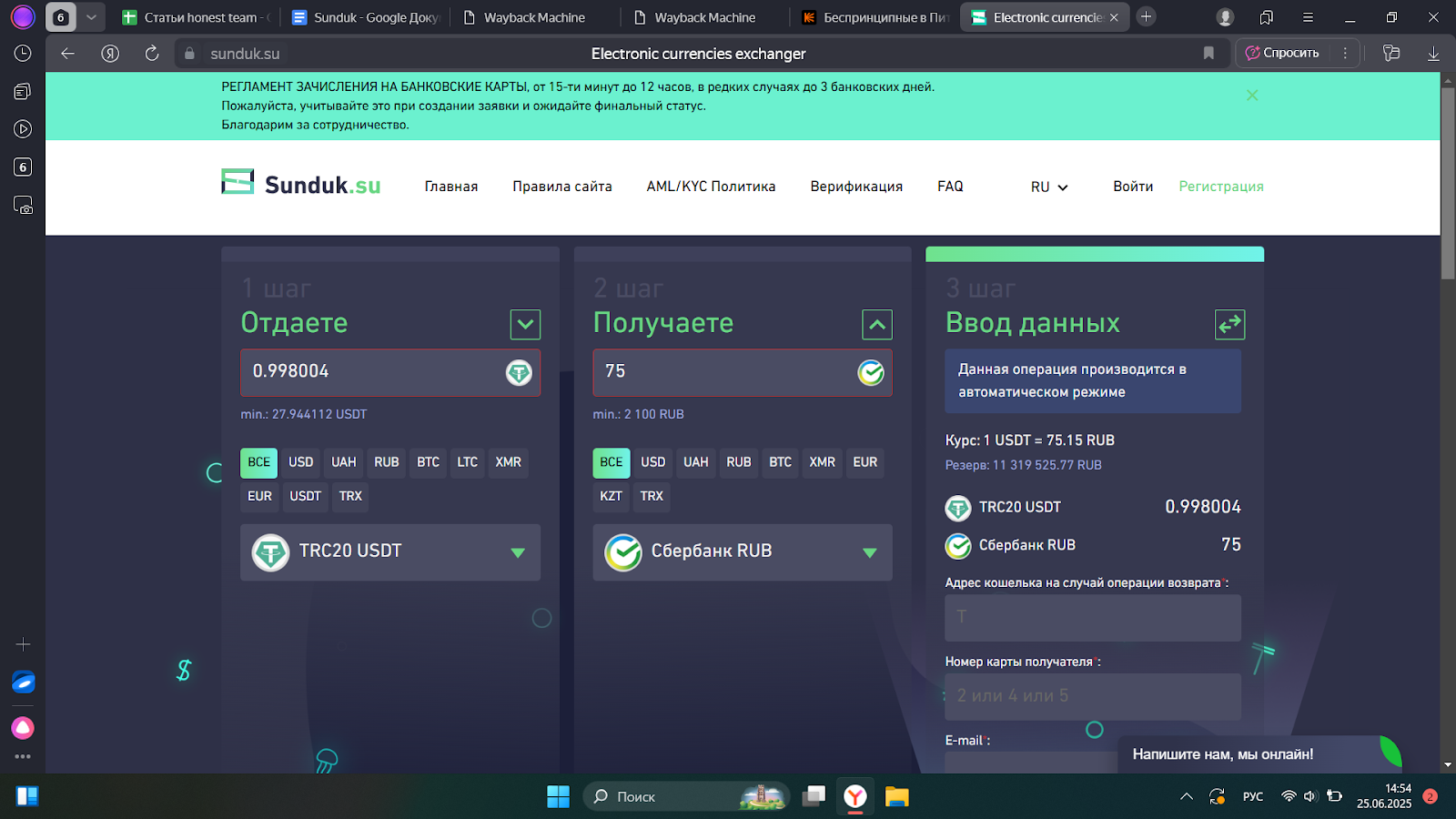The height and width of the screenshot is (819, 1456).
Task: Open a new browser tab with plus
Action: pyautogui.click(x=1147, y=17)
